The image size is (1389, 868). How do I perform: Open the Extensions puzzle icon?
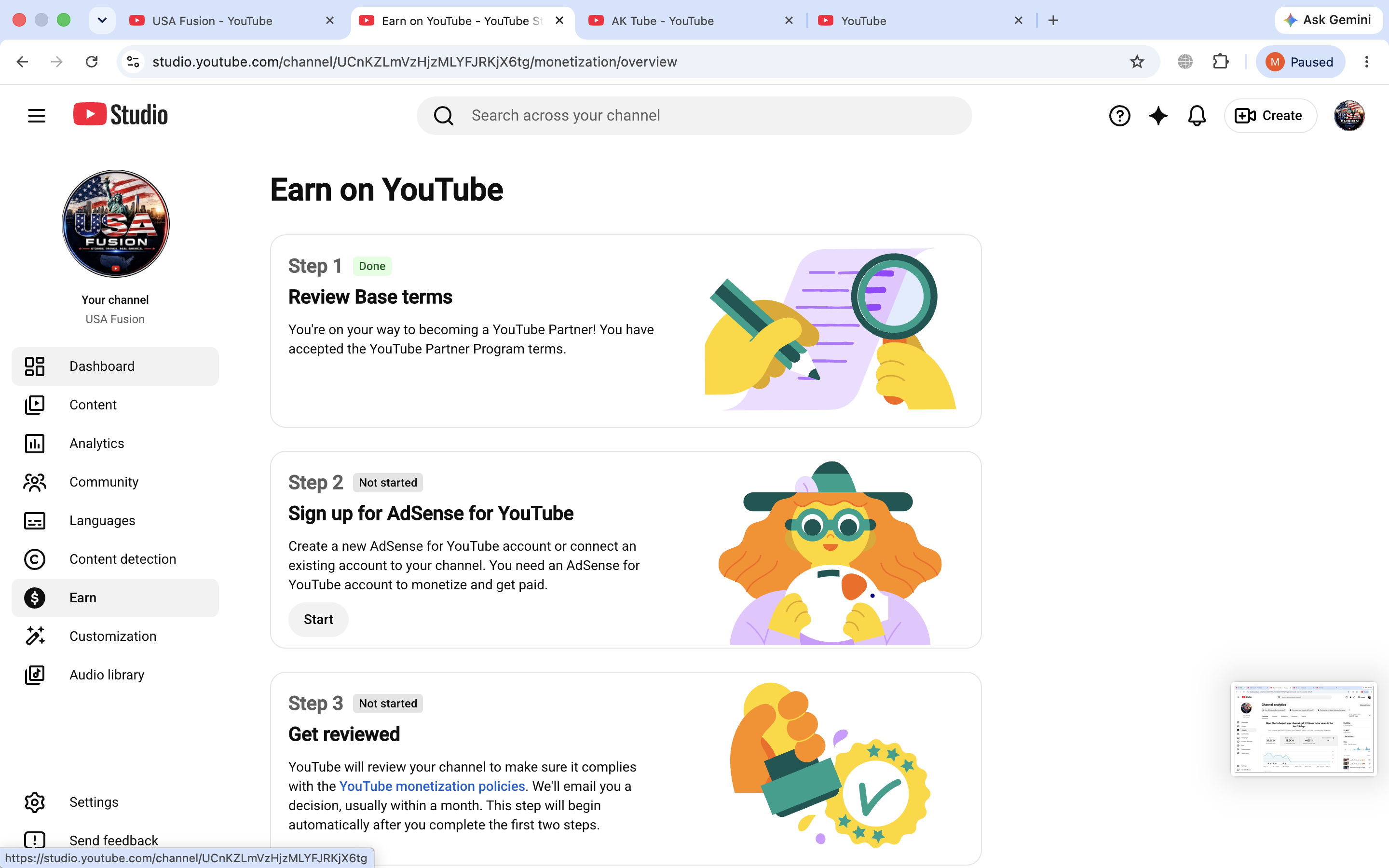1221,61
